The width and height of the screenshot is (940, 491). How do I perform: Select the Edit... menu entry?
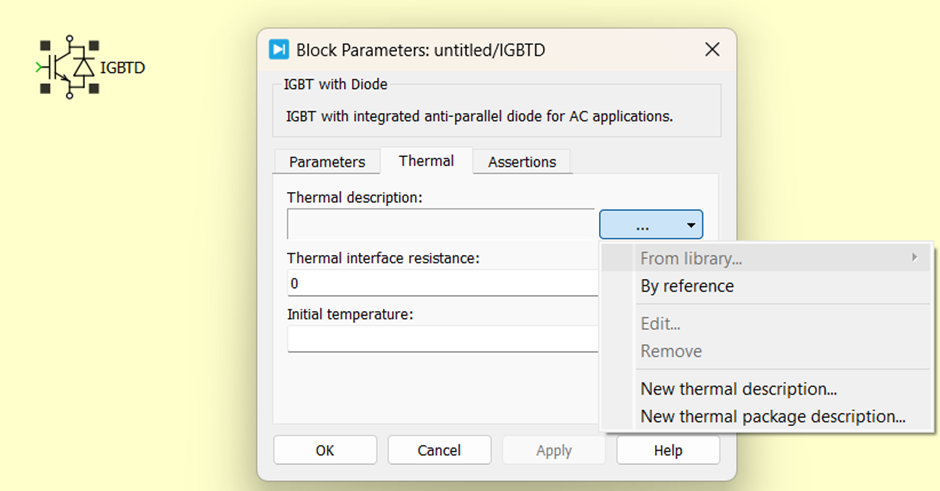660,324
